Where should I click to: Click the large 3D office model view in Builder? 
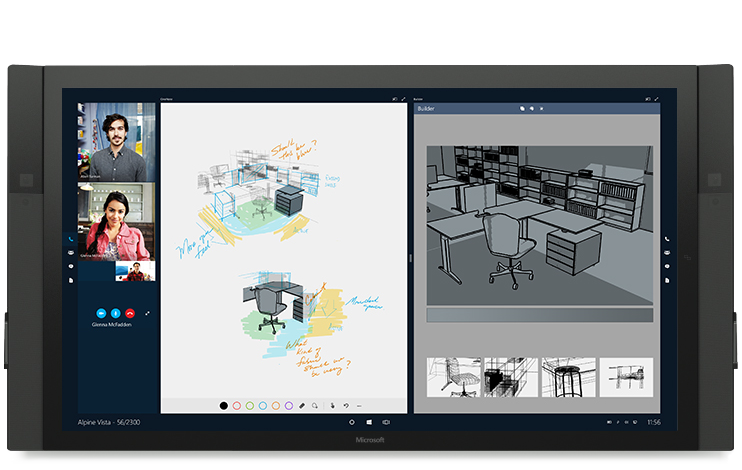(x=540, y=225)
